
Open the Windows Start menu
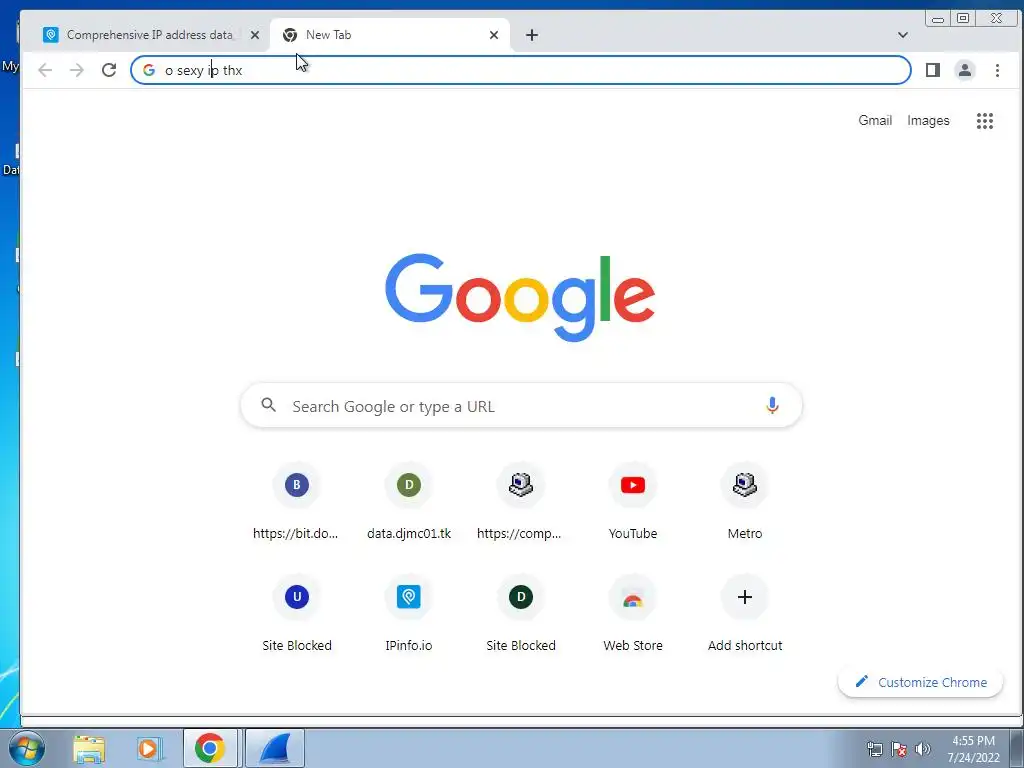point(26,748)
